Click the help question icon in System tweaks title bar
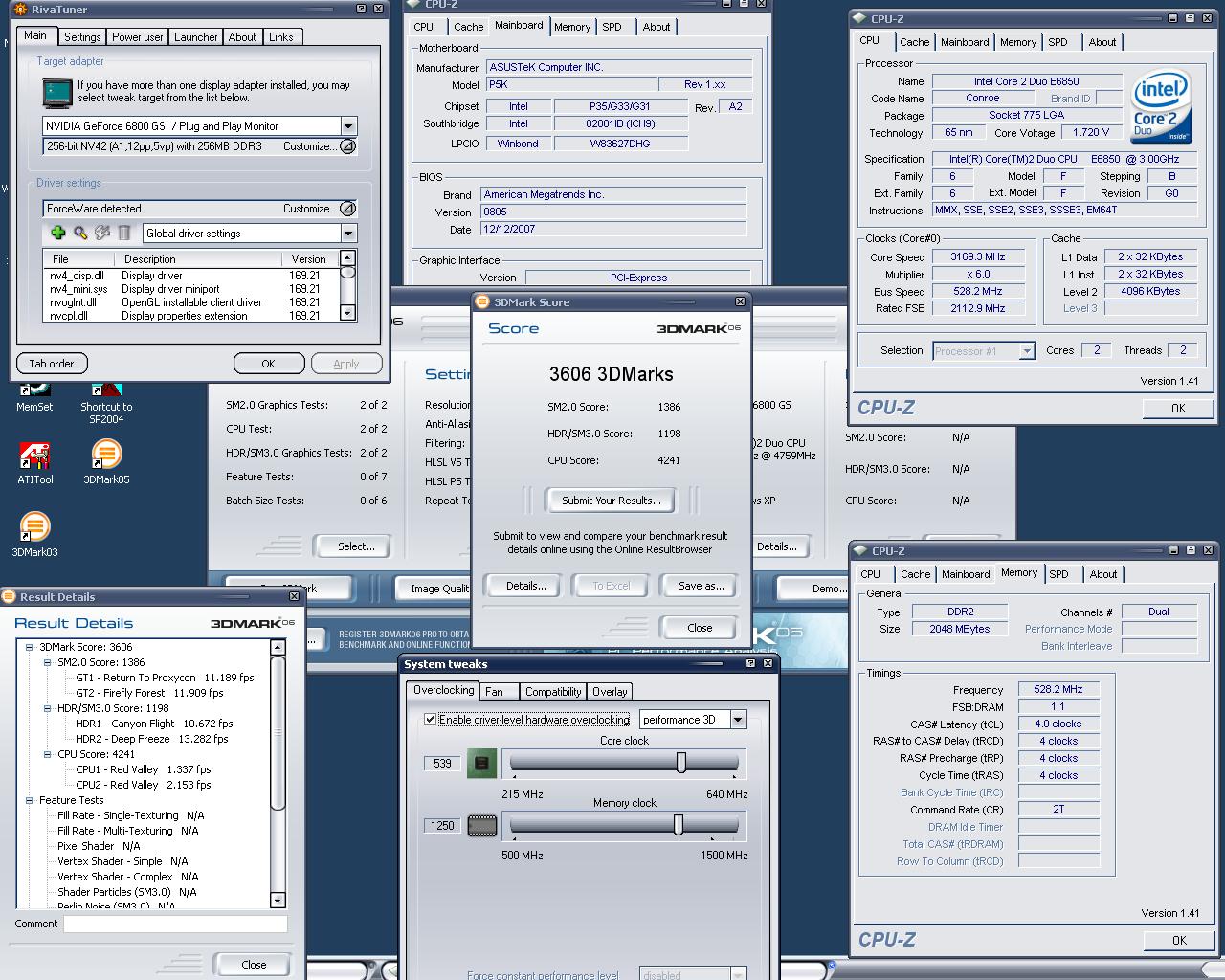 [x=750, y=663]
